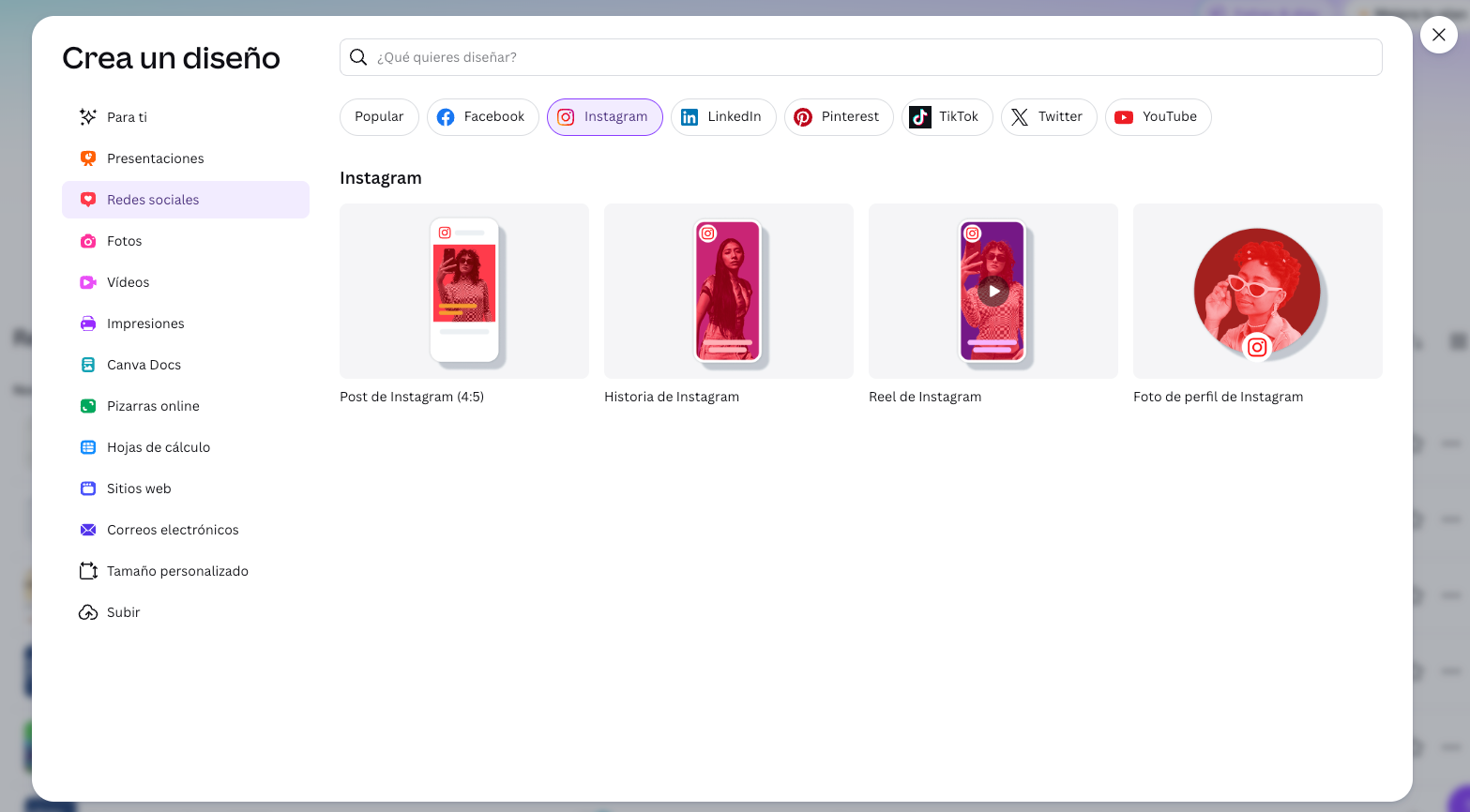
Task: Click the Instagram filter chip label
Action: [x=615, y=116]
